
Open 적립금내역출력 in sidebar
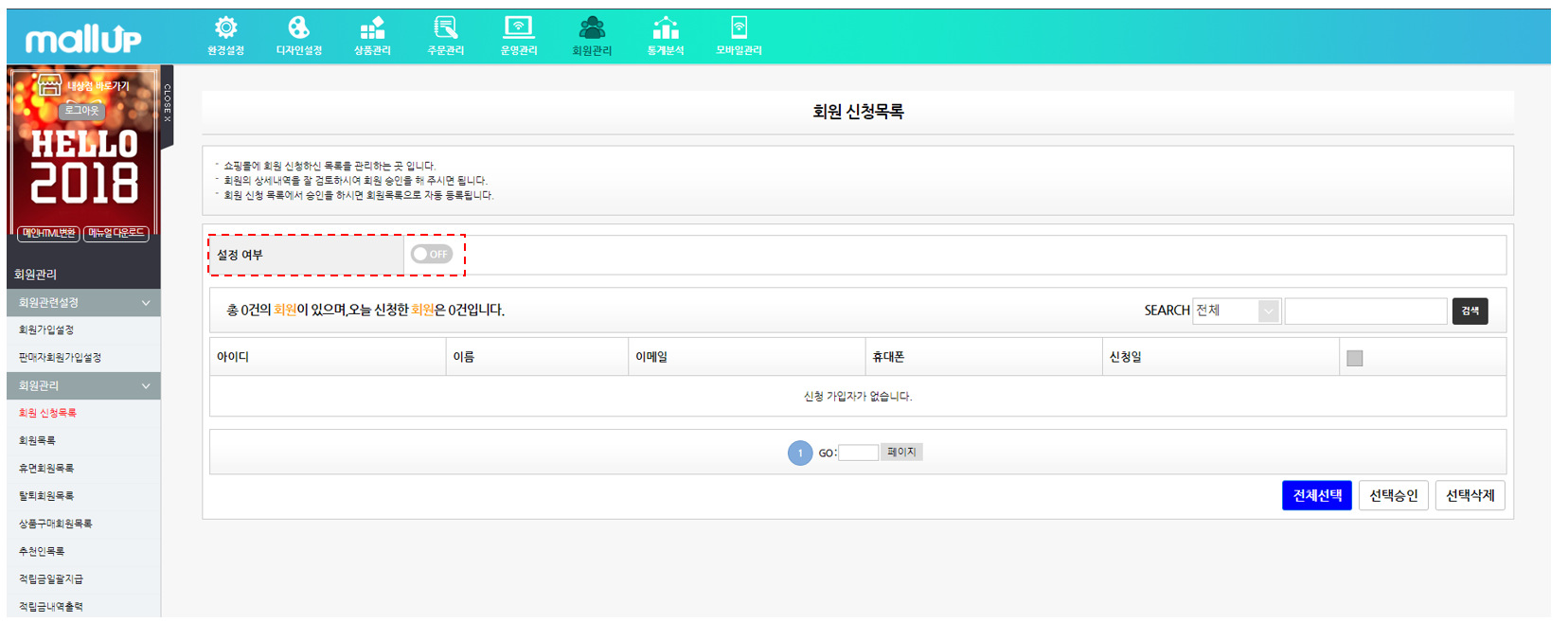[51, 606]
